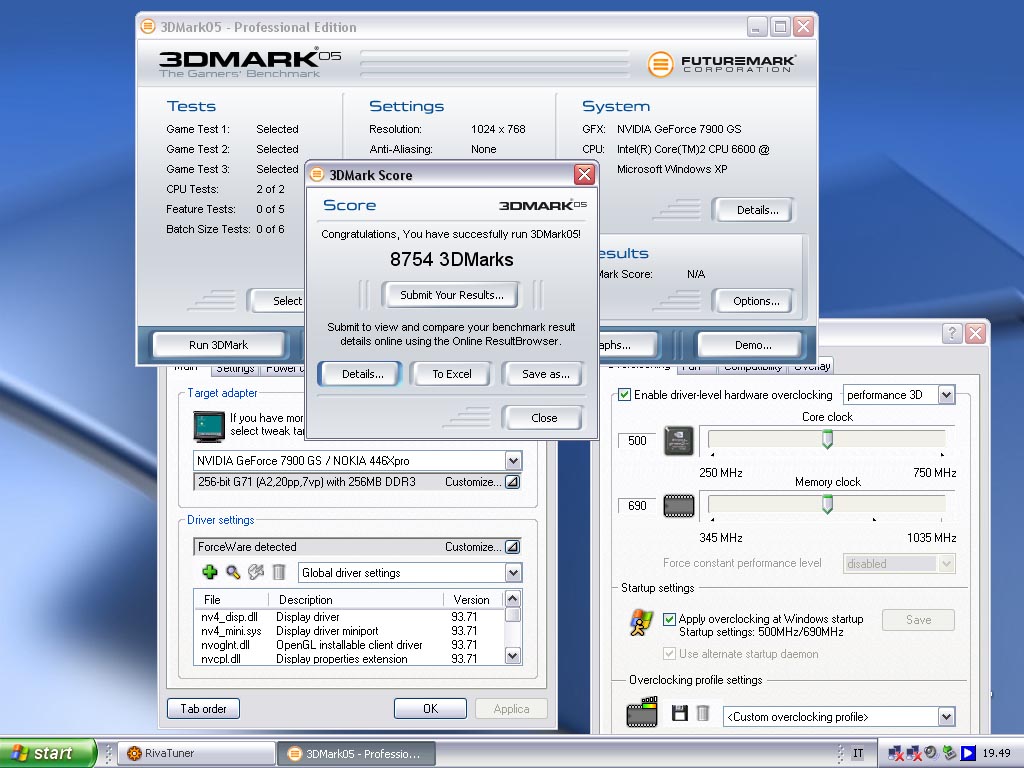The width and height of the screenshot is (1024, 768).
Task: Click the Run 3DMark button
Action: pyautogui.click(x=218, y=345)
